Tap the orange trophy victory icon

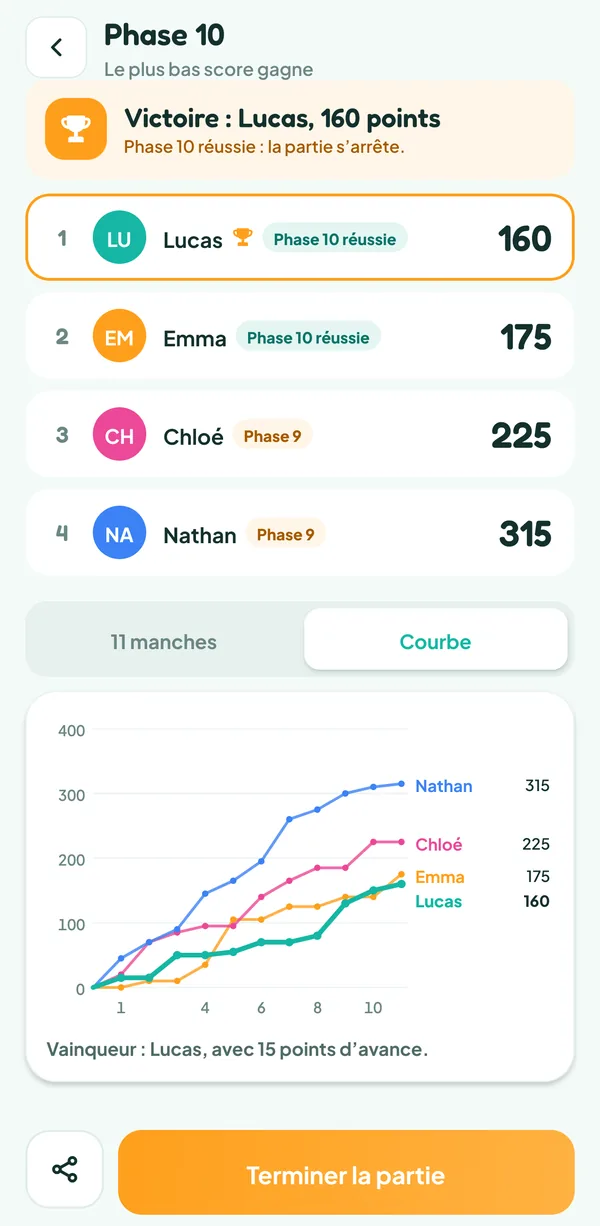[76, 129]
